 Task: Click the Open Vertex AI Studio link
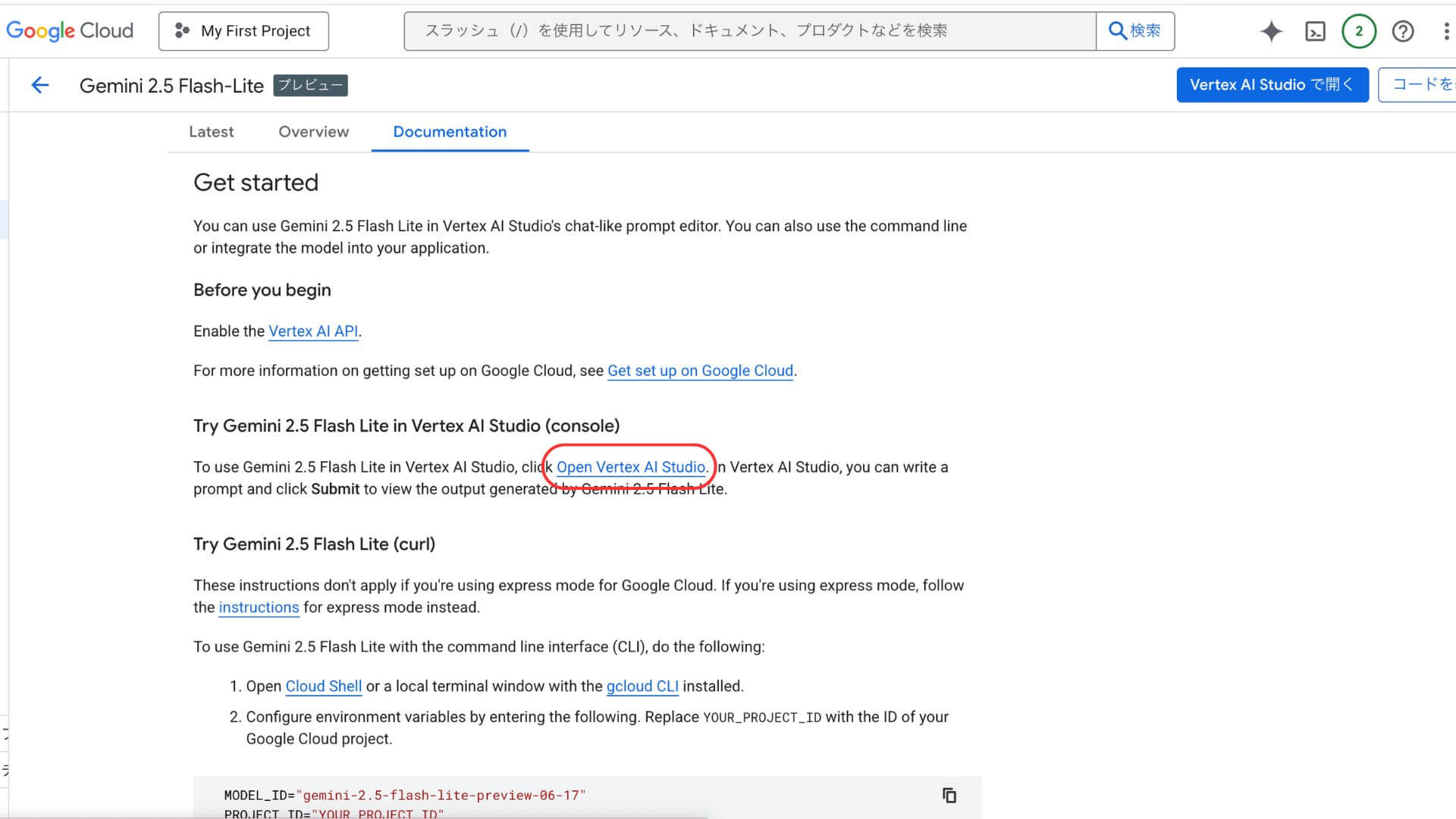(631, 467)
